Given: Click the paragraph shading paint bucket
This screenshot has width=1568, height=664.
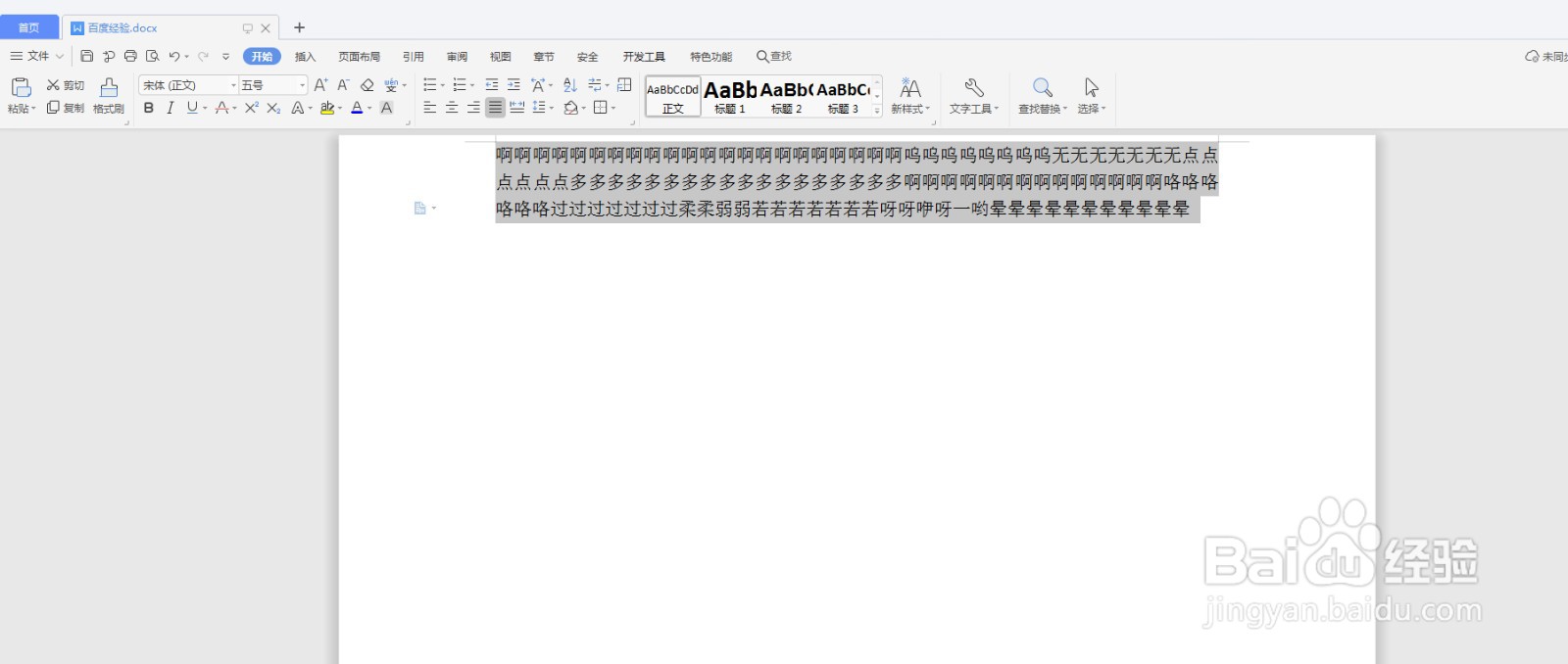Looking at the screenshot, I should [x=571, y=108].
